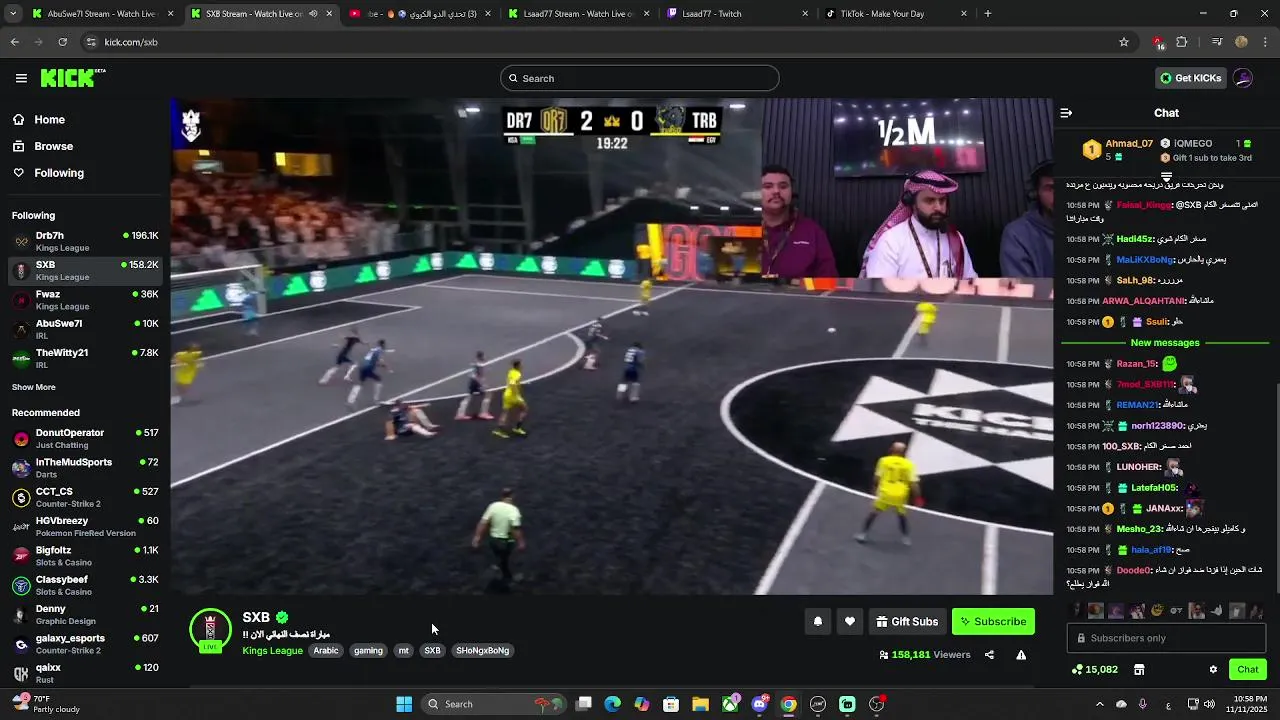Image resolution: width=1280 pixels, height=720 pixels.
Task: Open HGVbreezy recommended channel
Action: coord(85,526)
